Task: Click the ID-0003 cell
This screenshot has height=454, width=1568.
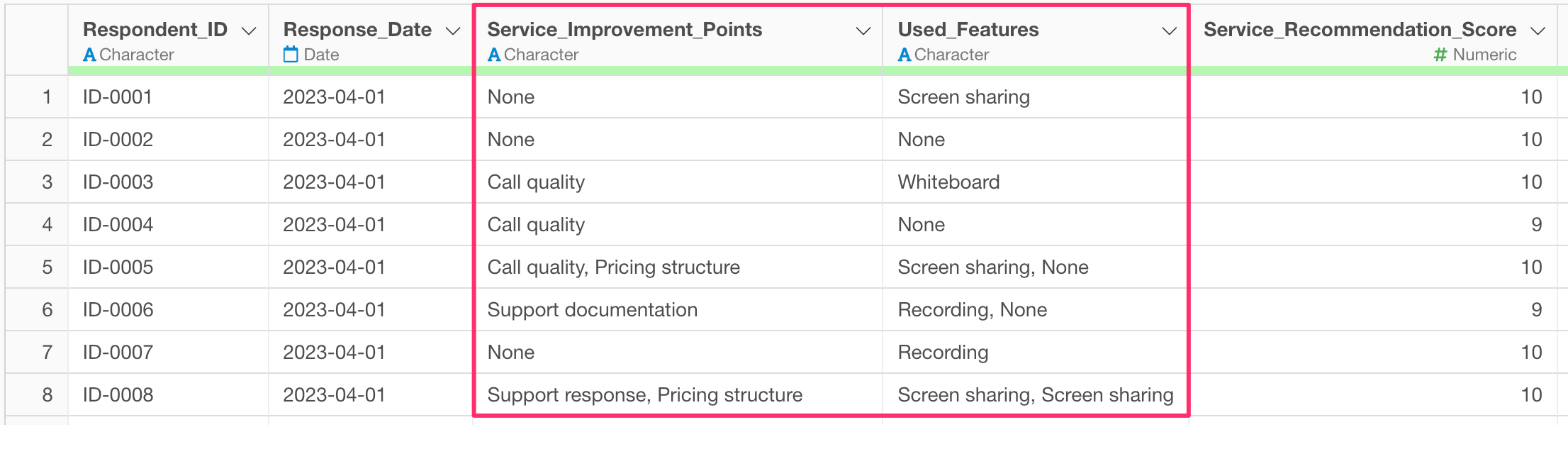Action: click(169, 182)
